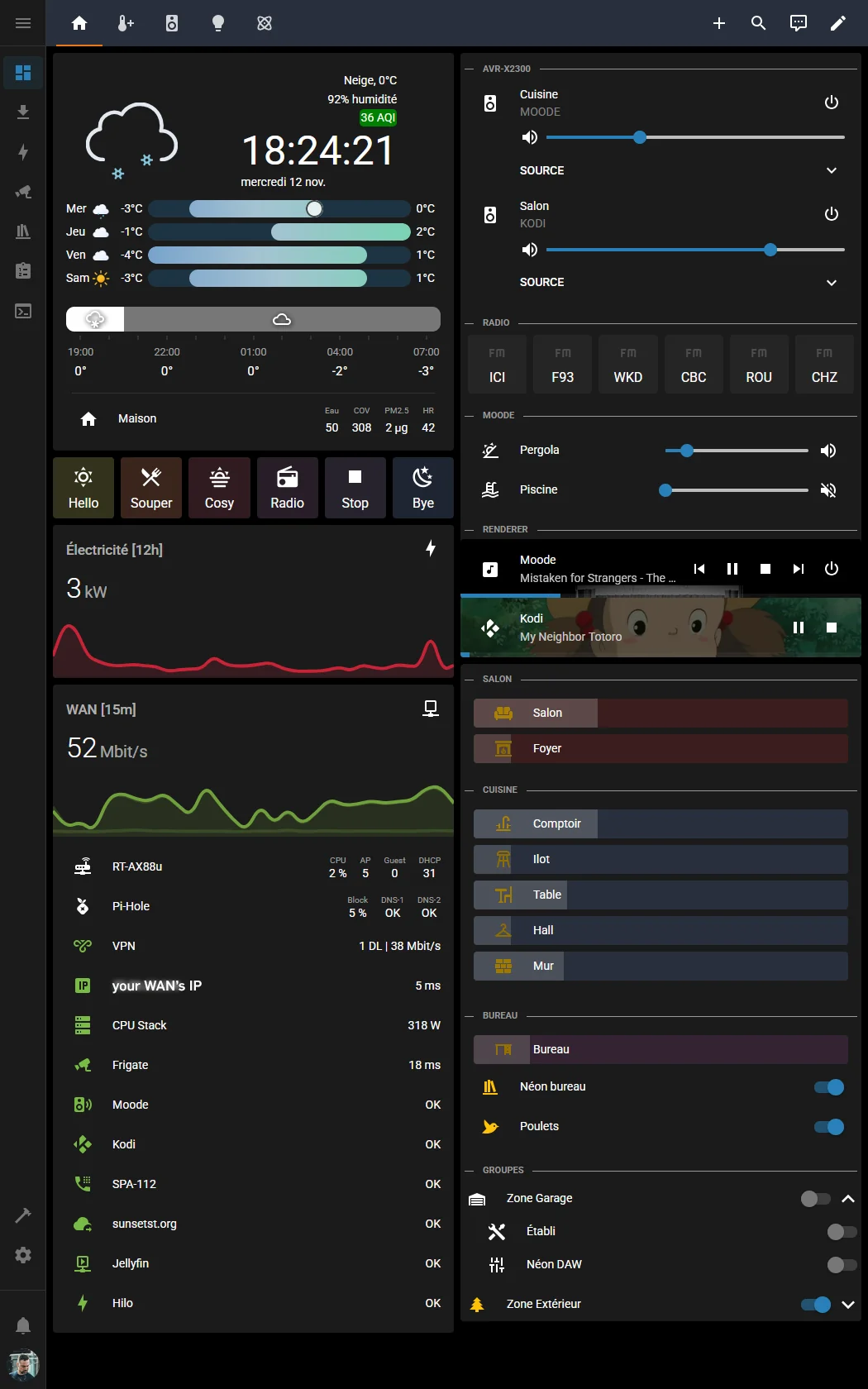The image size is (868, 1389).
Task: Play the CBC radio station
Action: point(693,365)
